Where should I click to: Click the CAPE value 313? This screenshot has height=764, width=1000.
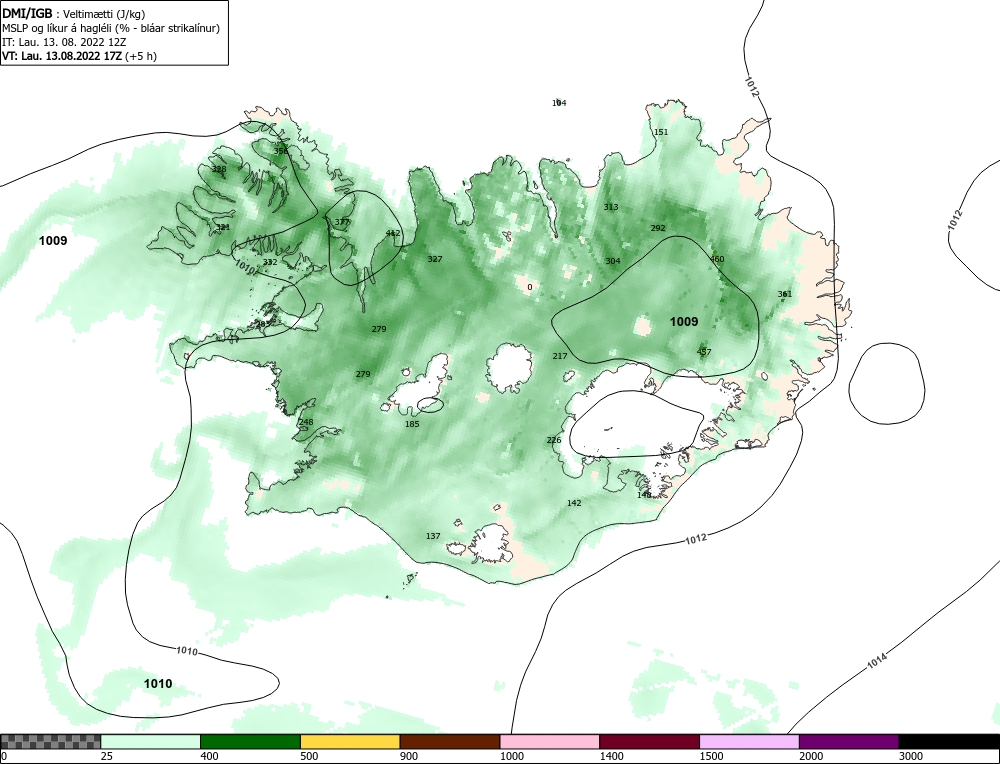(611, 207)
